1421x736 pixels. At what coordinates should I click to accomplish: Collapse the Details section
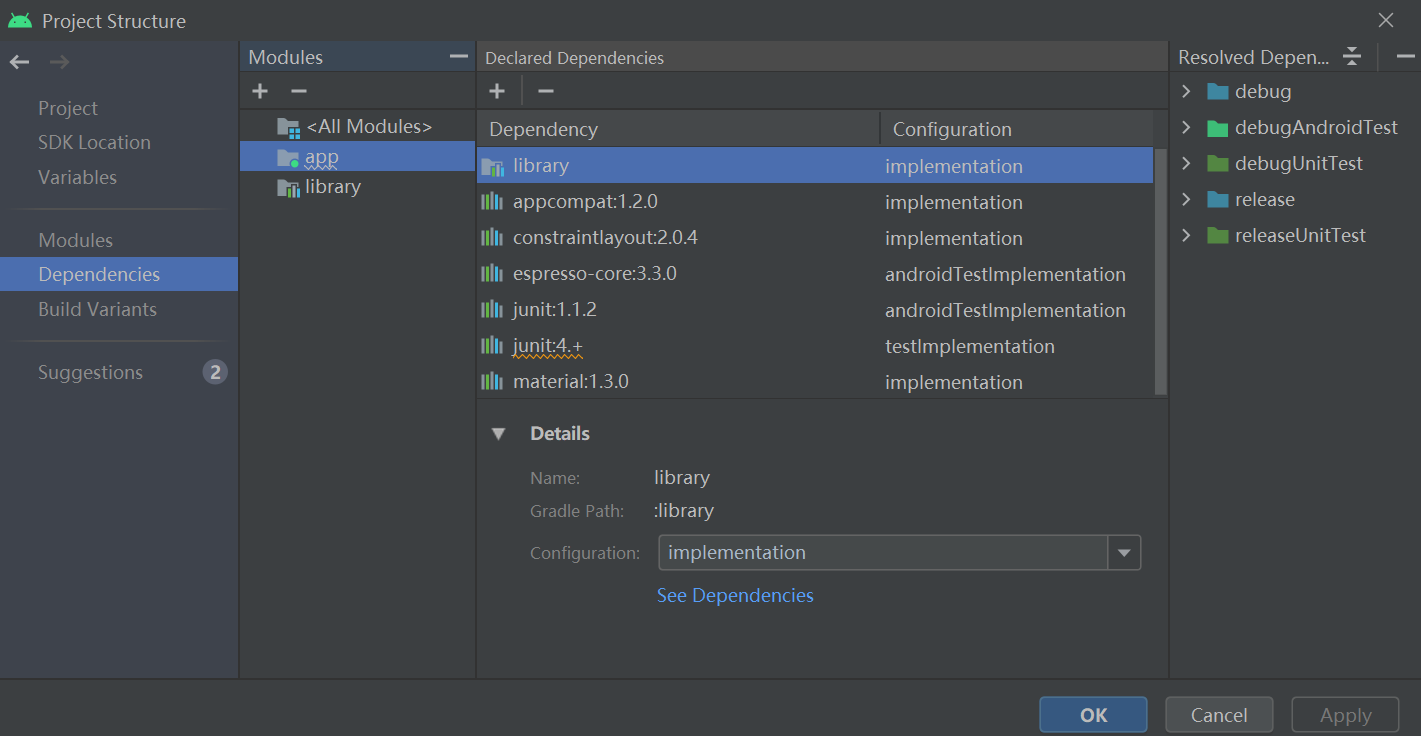tap(498, 433)
